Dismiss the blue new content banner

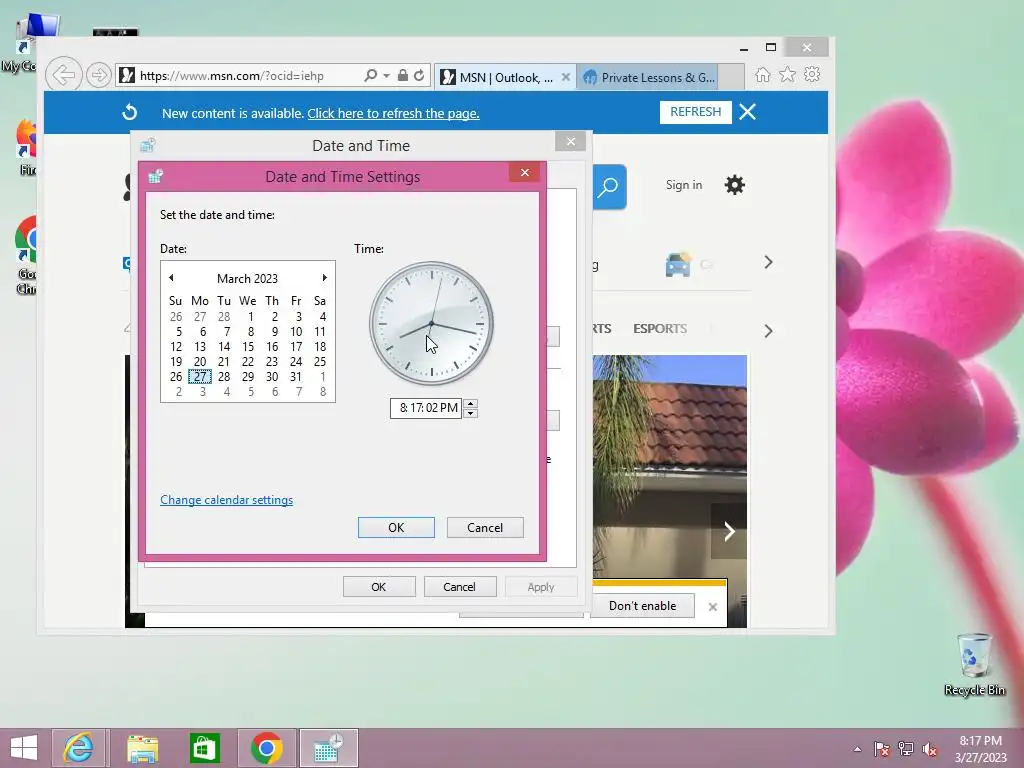pyautogui.click(x=748, y=112)
